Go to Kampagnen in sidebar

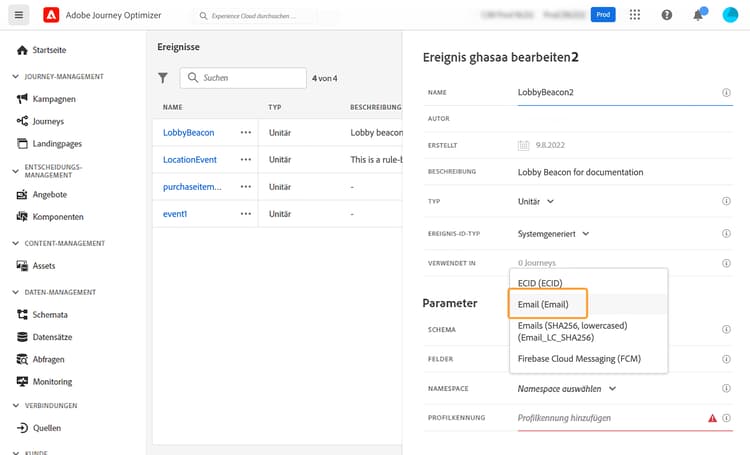53,99
